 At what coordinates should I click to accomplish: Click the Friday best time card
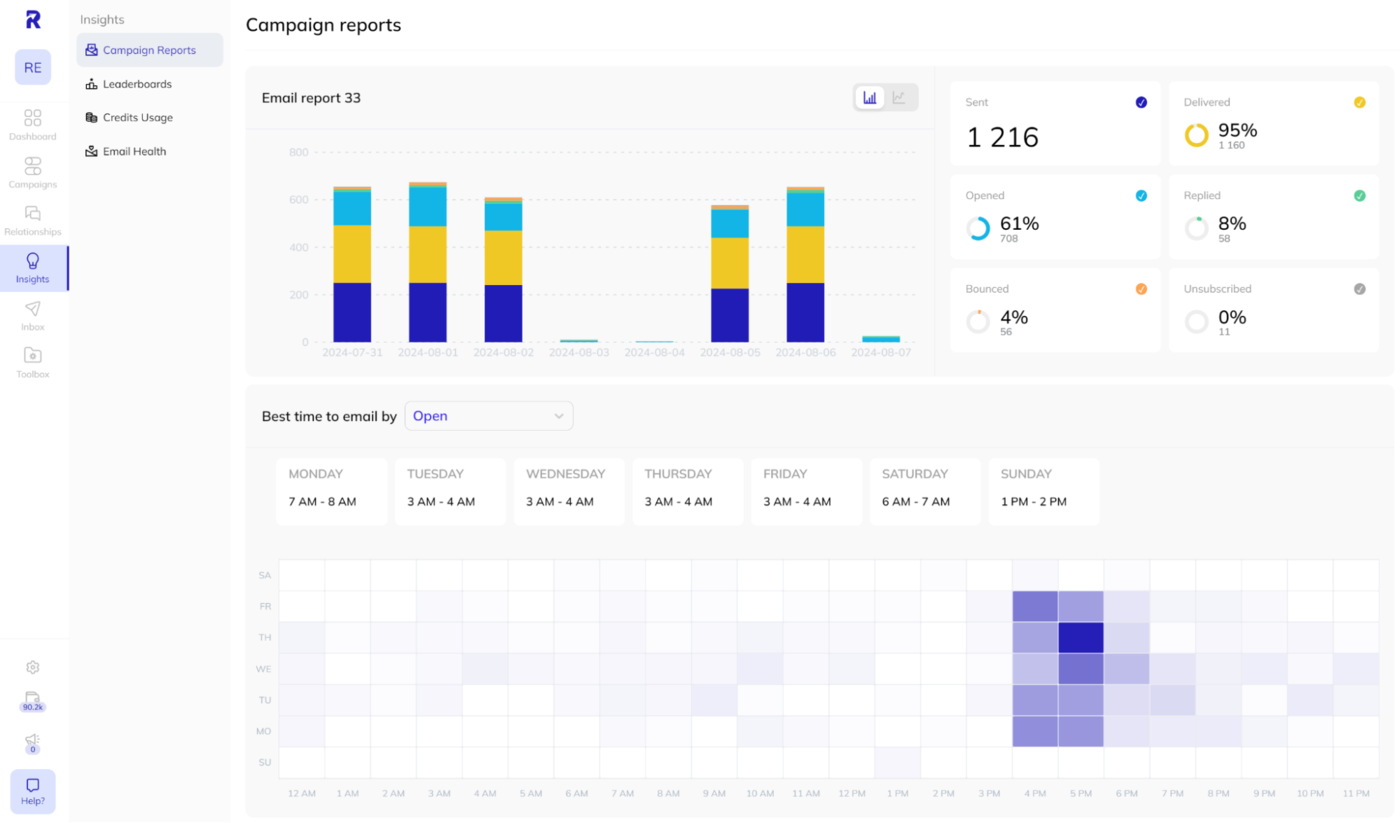pos(806,492)
